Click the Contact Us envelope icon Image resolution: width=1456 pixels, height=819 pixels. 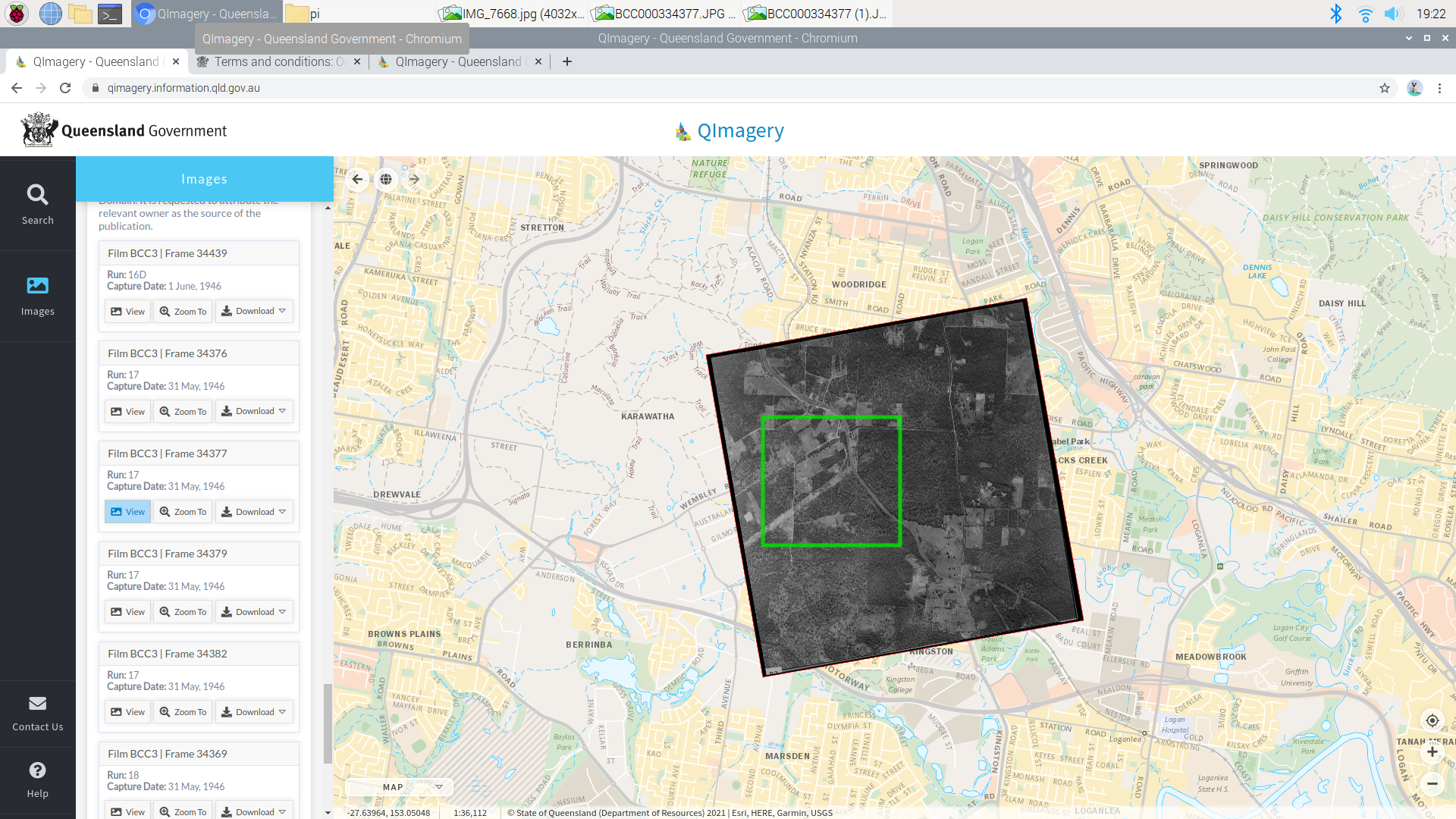click(37, 704)
